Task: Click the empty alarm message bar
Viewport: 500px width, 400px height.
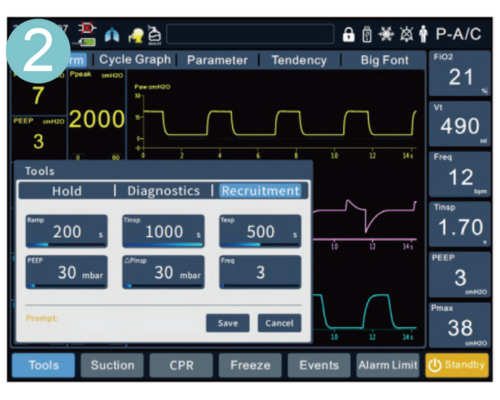Action: click(x=250, y=34)
